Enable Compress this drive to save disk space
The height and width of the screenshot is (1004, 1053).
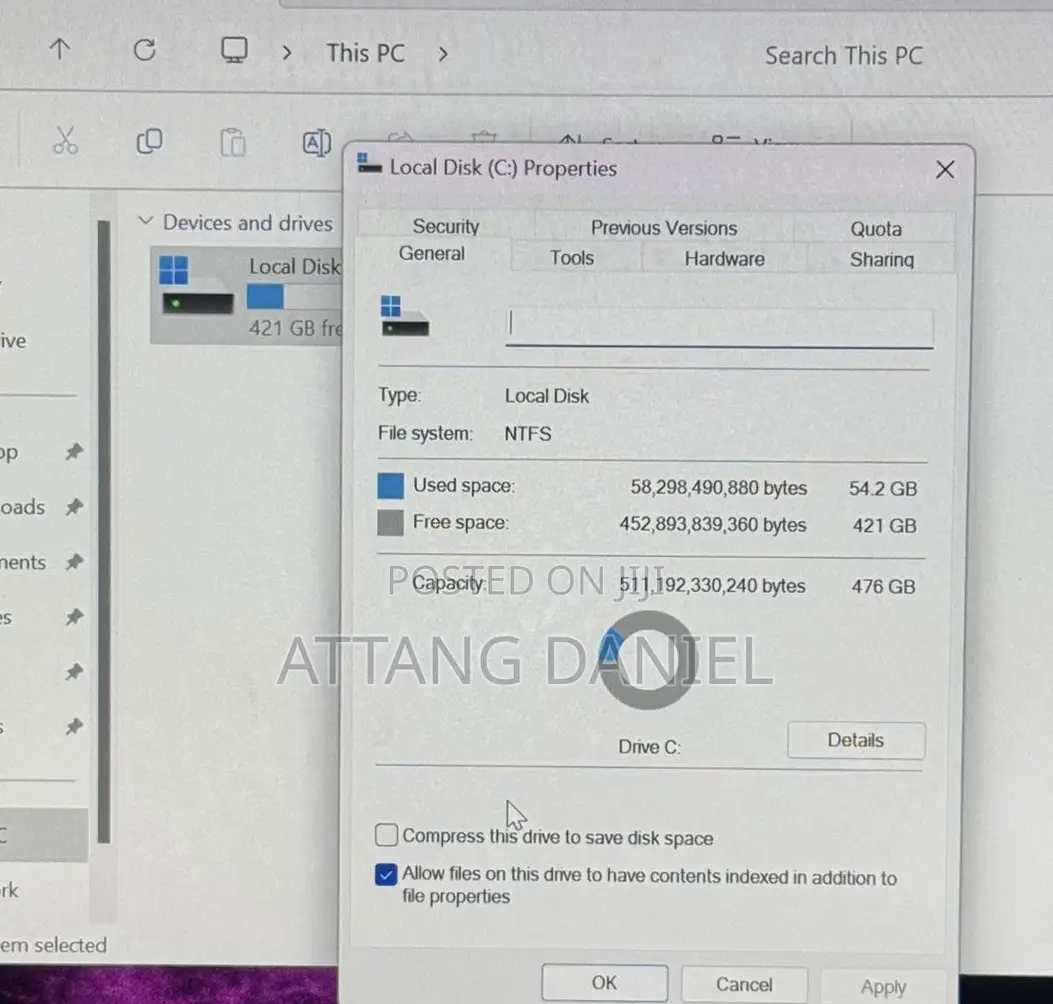pyautogui.click(x=386, y=835)
